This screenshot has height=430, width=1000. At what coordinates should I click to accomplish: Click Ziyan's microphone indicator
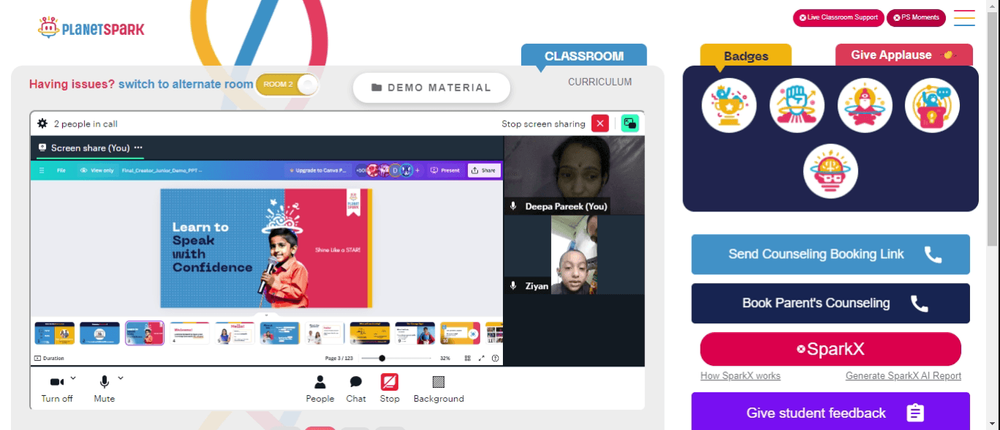point(513,286)
